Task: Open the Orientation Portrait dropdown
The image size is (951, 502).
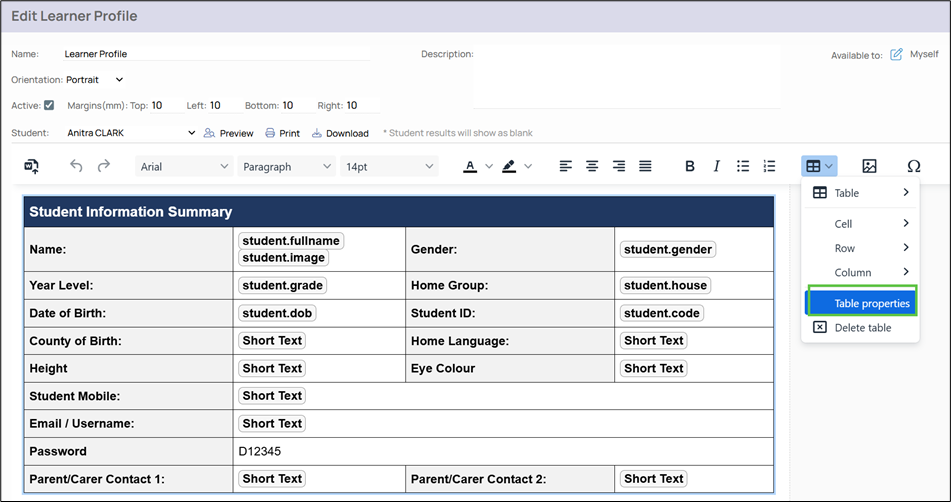Action: click(95, 79)
